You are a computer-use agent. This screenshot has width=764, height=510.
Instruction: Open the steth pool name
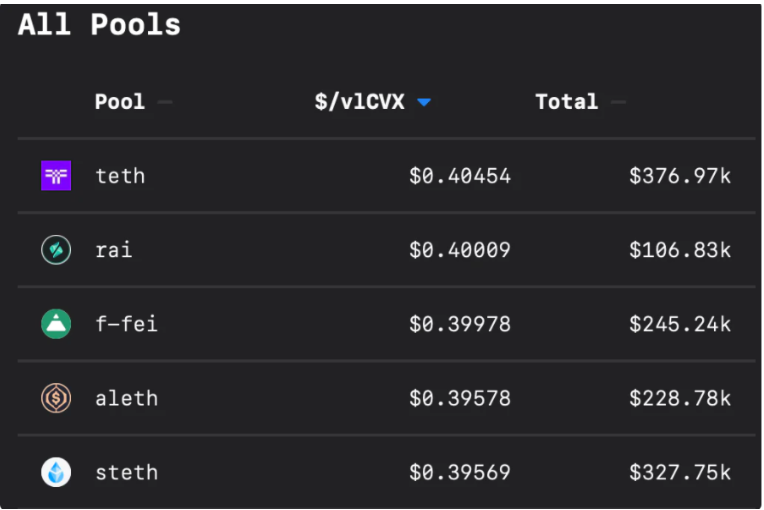click(x=127, y=472)
